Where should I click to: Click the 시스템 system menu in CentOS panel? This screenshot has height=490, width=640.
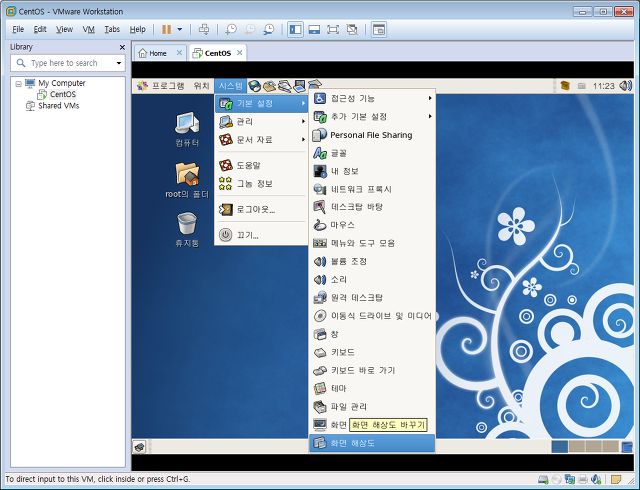coord(231,86)
